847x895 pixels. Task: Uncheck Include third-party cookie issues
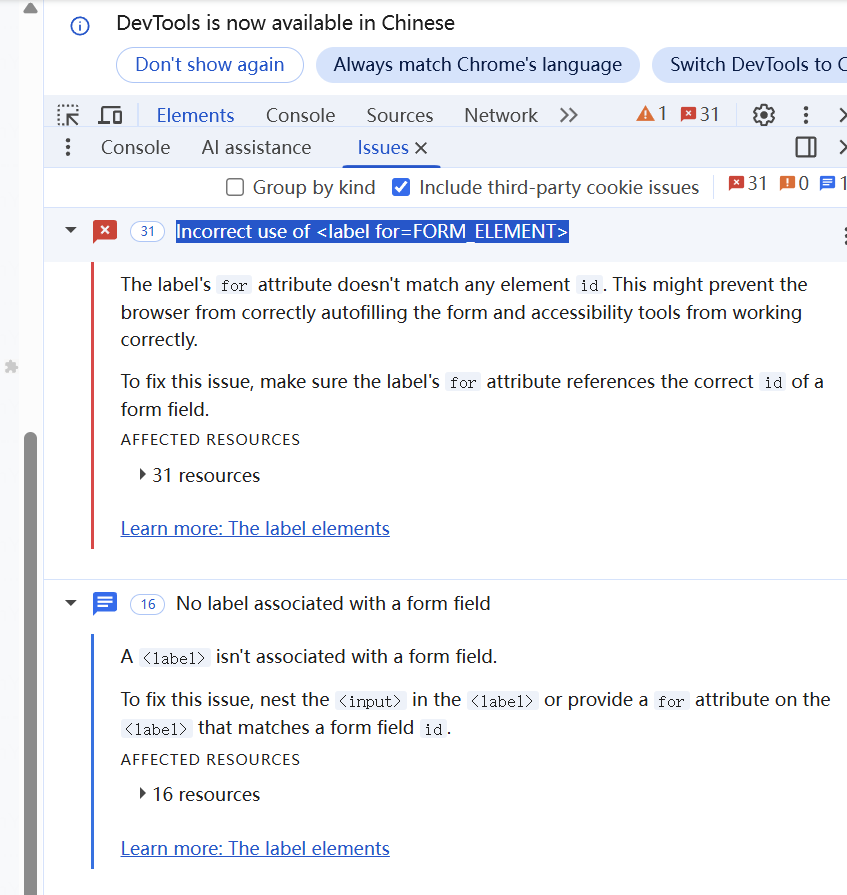coord(401,187)
